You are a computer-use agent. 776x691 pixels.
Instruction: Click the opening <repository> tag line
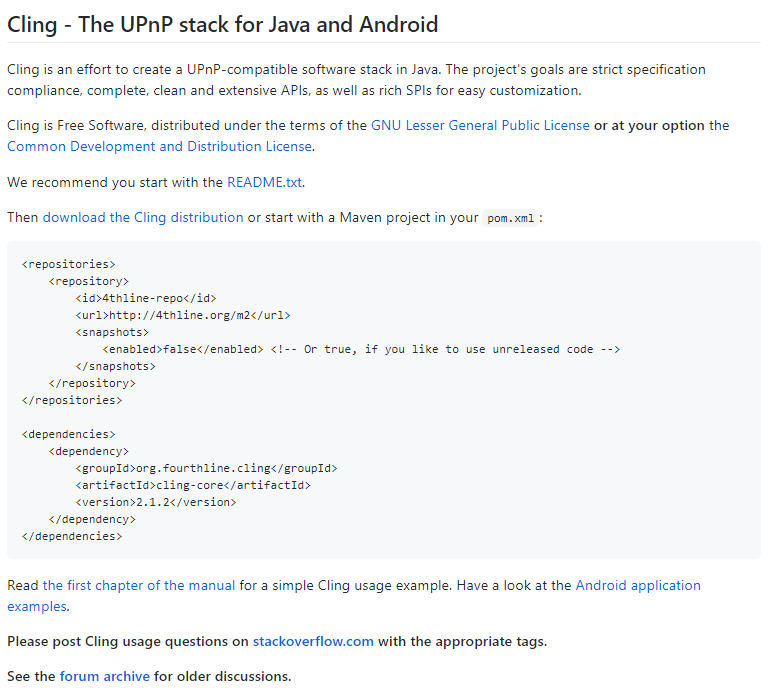pyautogui.click(x=89, y=281)
